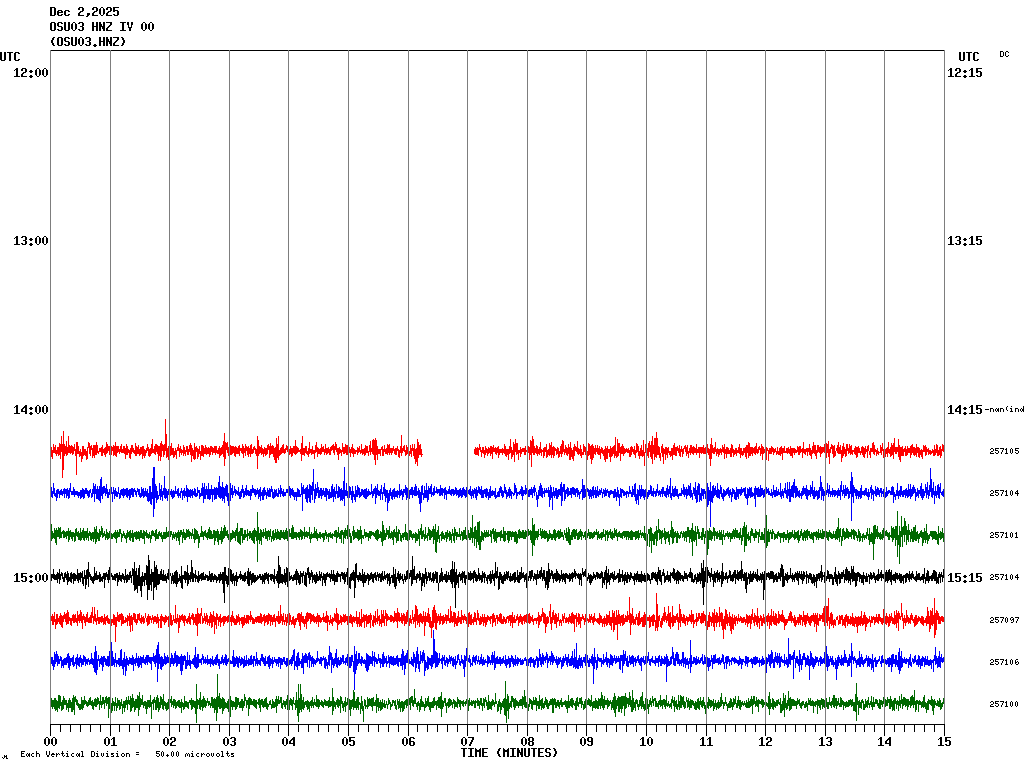Image resolution: width=1024 pixels, height=768 pixels.
Task: Click the 12:00 UTC label on left axis
Action: pyautogui.click(x=31, y=73)
